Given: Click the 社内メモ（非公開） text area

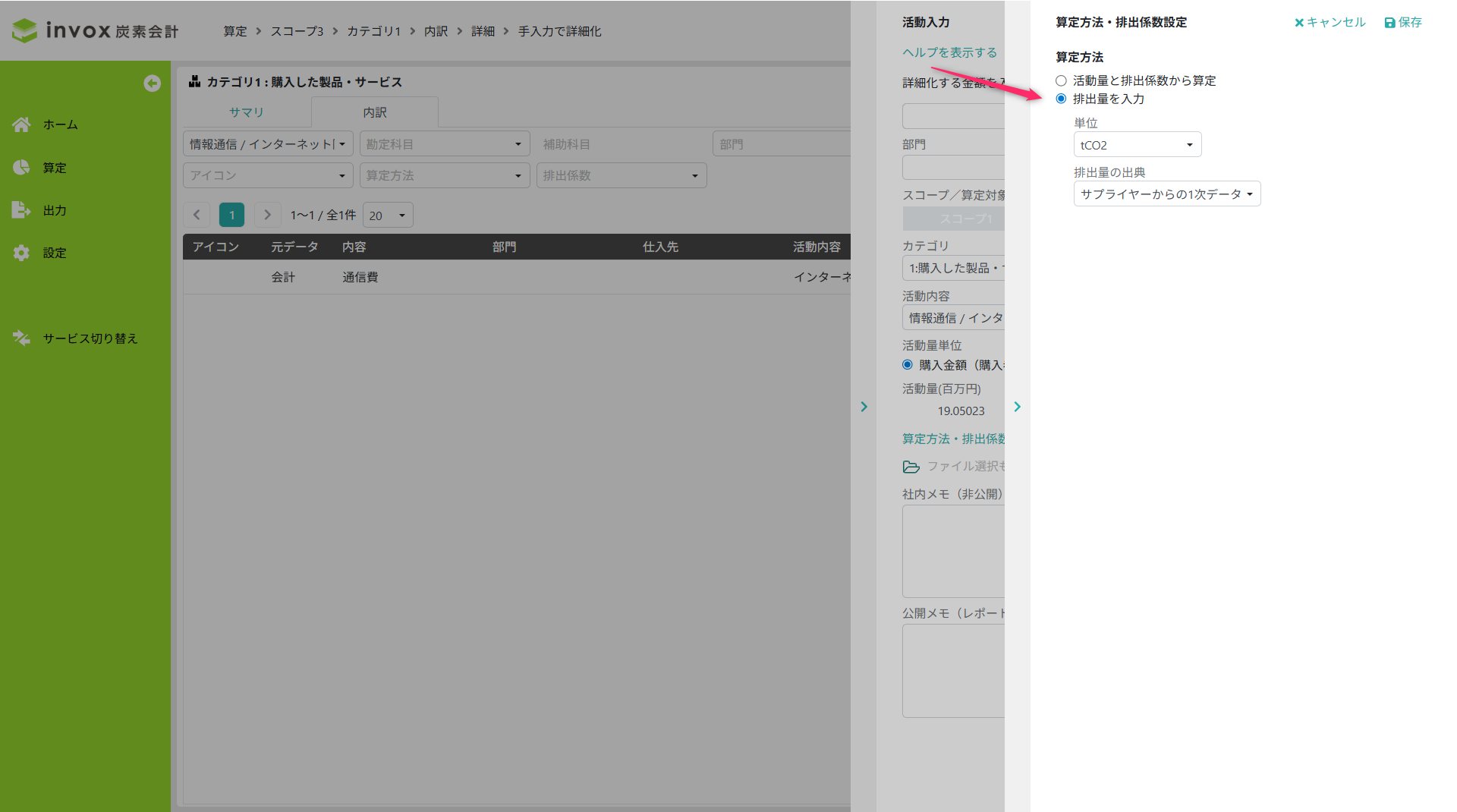Looking at the screenshot, I should click(x=954, y=551).
